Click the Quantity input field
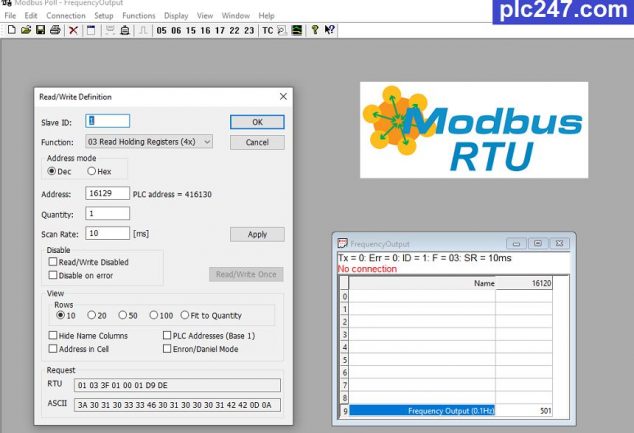 point(108,213)
